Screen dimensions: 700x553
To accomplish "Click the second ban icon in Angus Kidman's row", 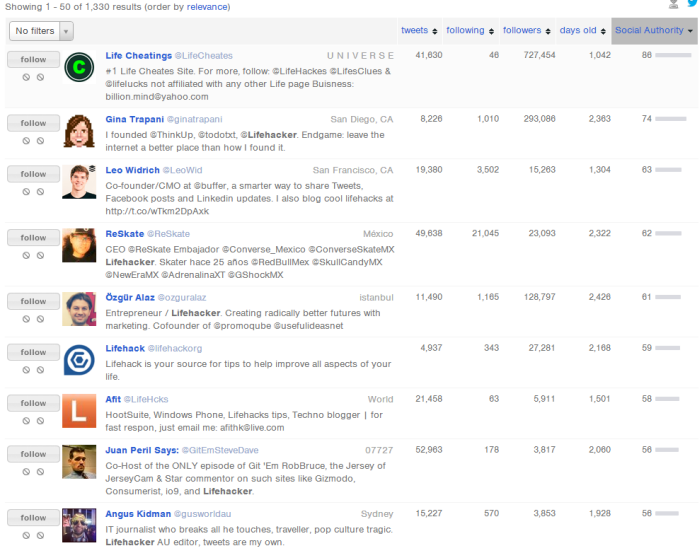I will coord(40,535).
